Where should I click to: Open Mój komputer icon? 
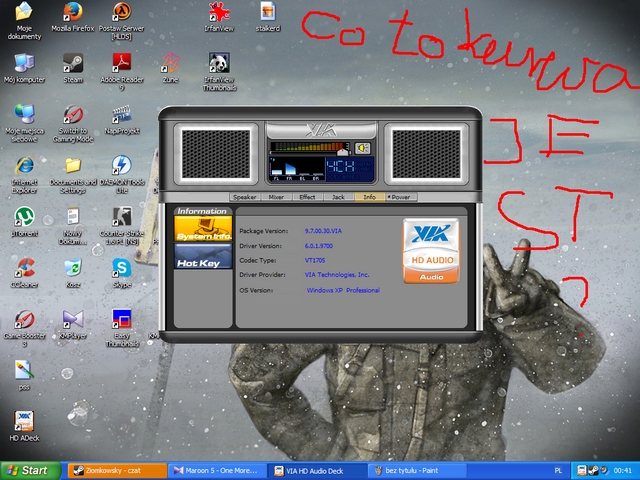tap(24, 68)
